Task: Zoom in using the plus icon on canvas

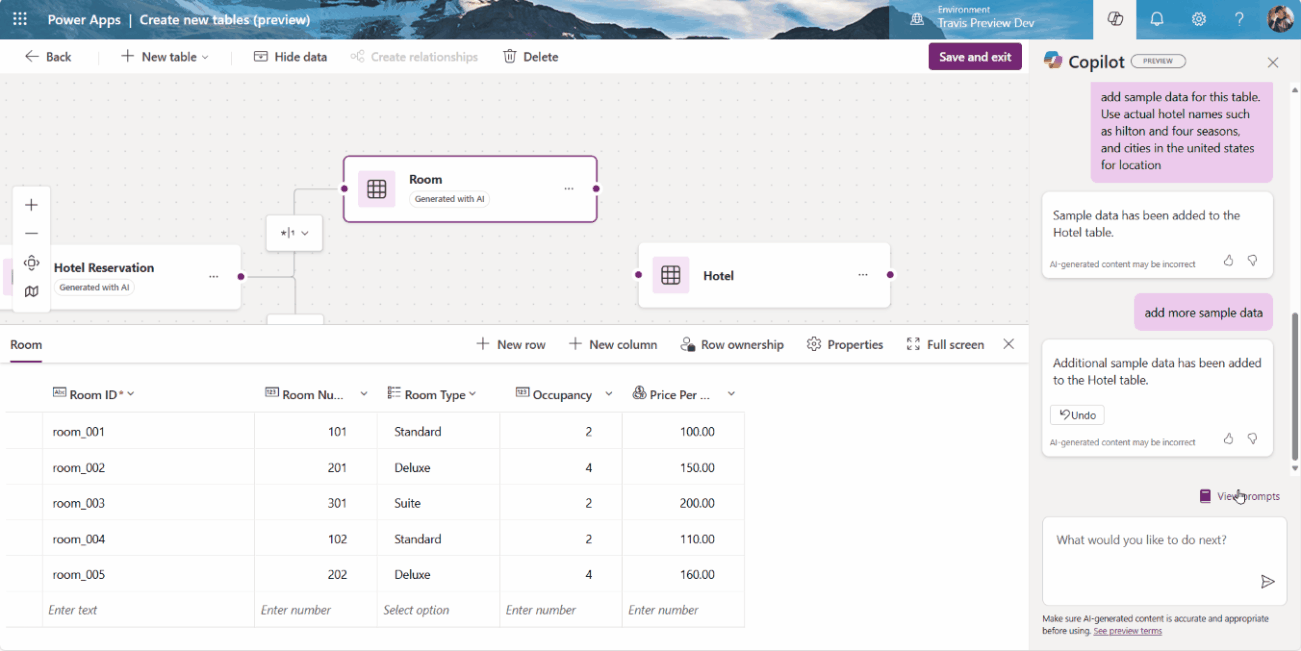Action: pos(31,204)
